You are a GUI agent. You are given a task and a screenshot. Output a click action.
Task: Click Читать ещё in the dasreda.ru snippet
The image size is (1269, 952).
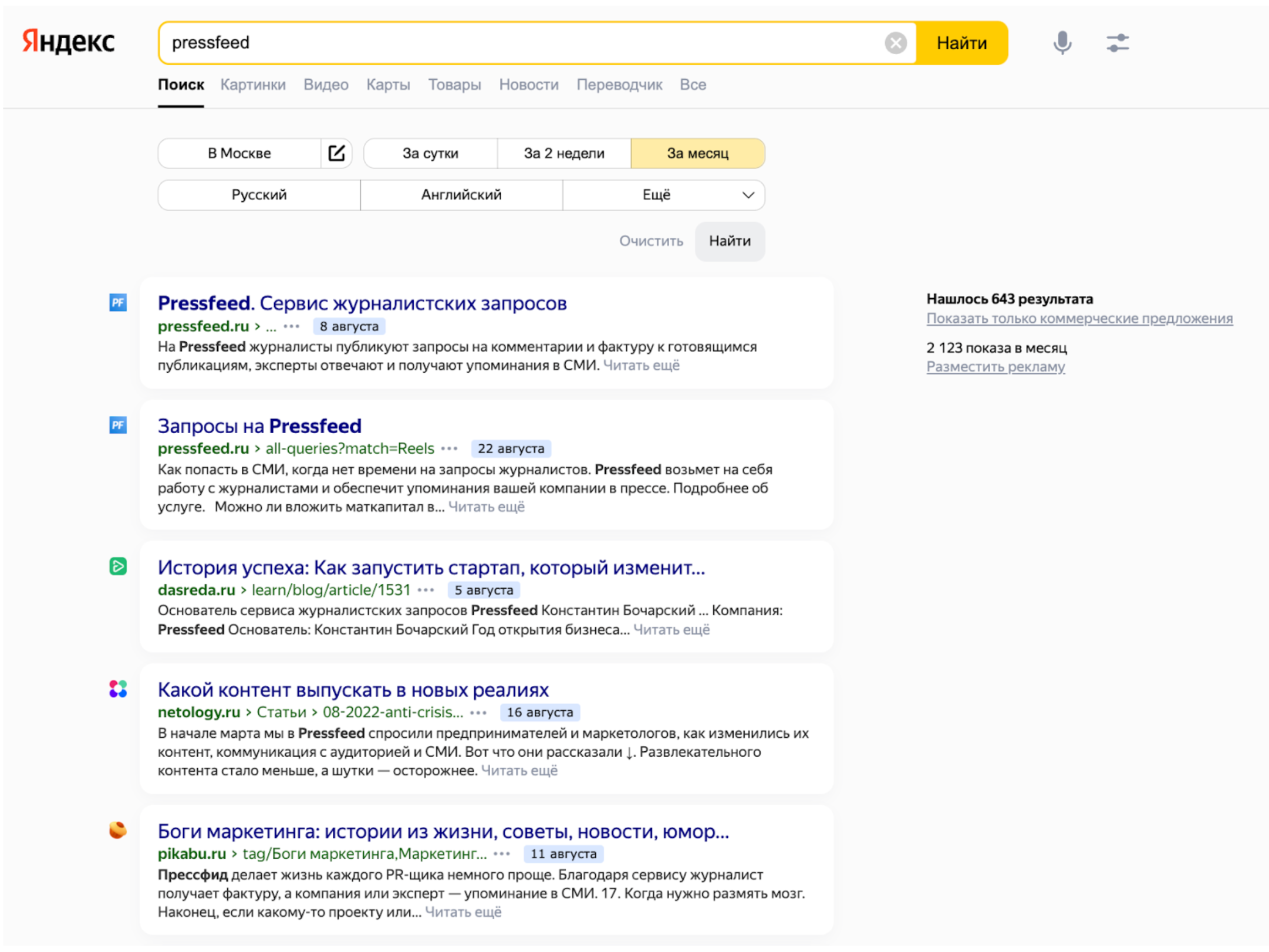tap(671, 629)
